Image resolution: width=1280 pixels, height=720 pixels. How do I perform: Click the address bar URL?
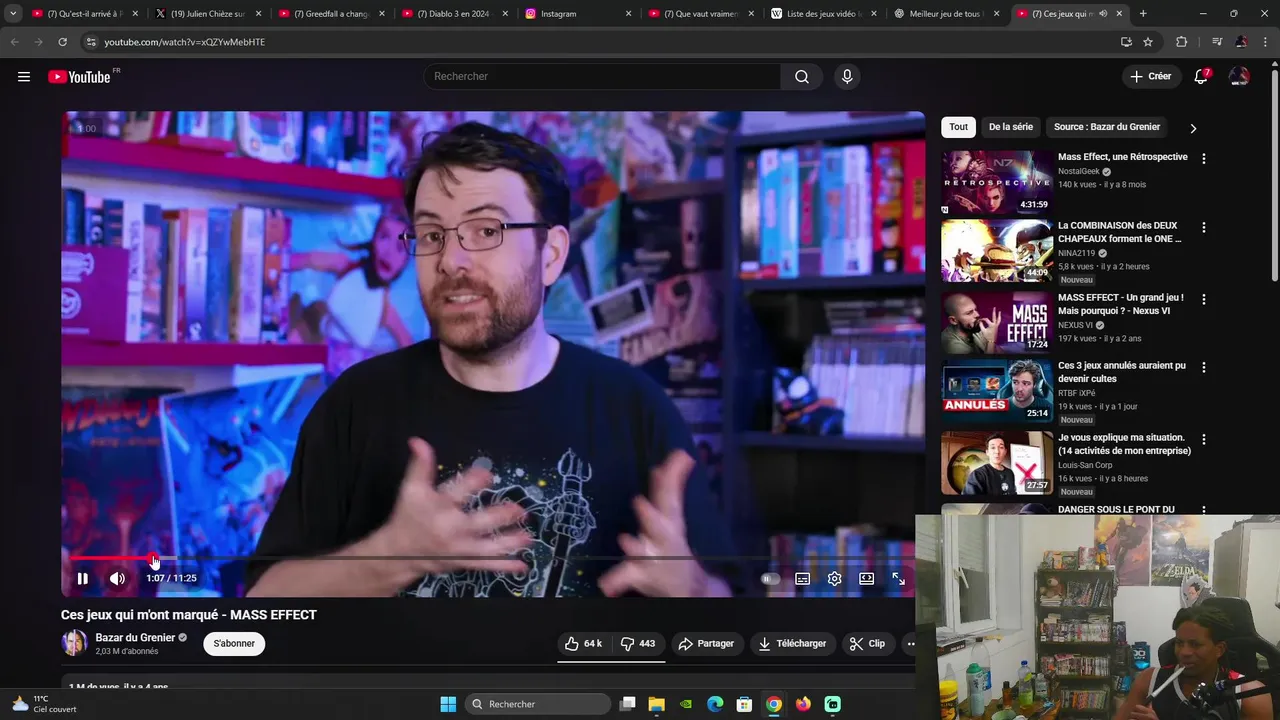[184, 42]
